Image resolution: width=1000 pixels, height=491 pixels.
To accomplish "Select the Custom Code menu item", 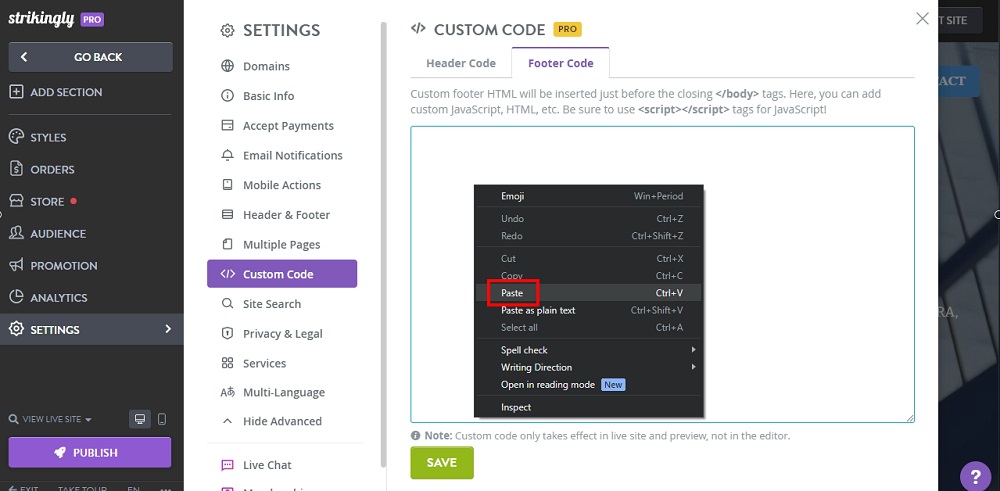I will (x=282, y=274).
